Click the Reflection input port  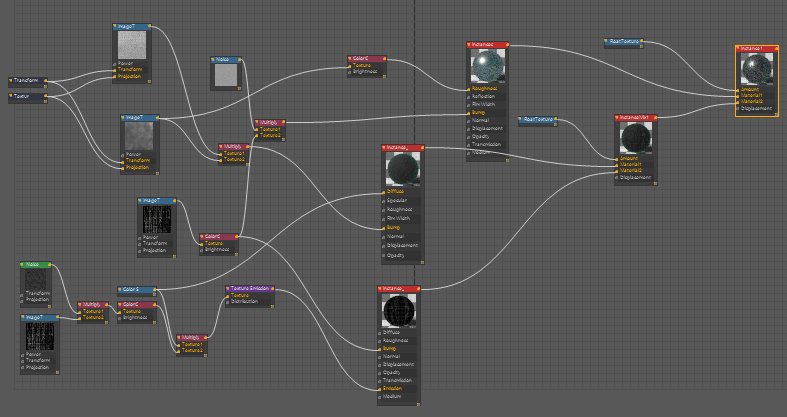point(468,96)
